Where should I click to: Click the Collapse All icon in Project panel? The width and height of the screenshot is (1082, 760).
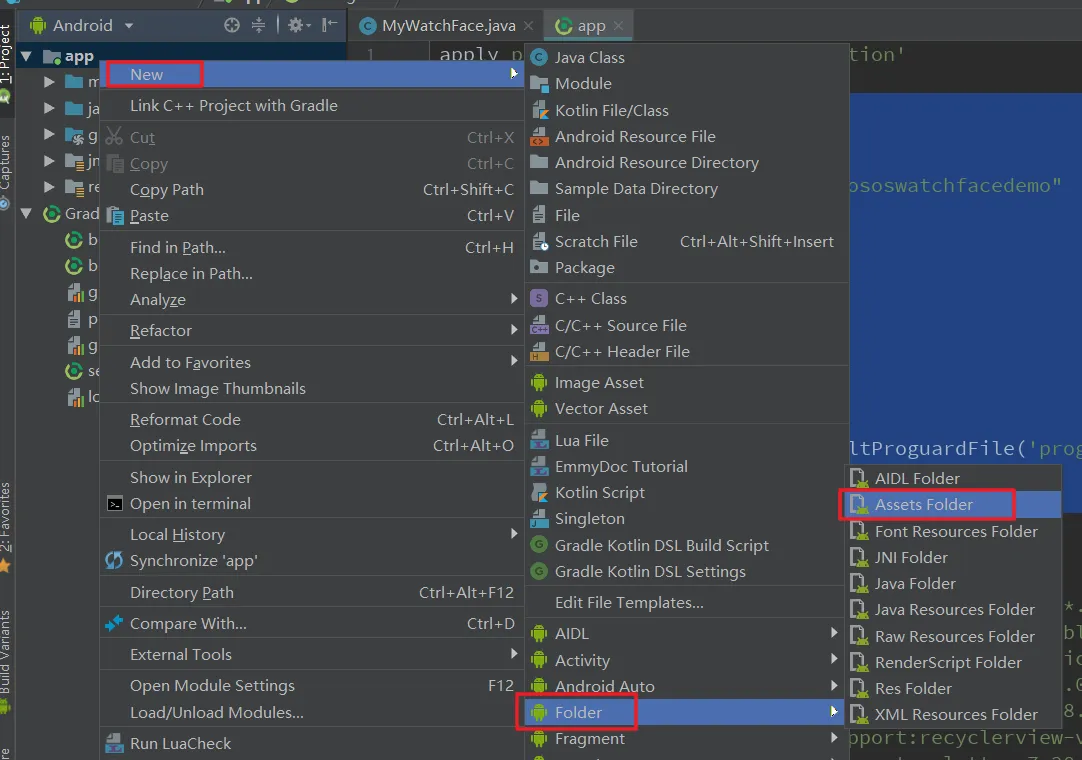coord(259,25)
